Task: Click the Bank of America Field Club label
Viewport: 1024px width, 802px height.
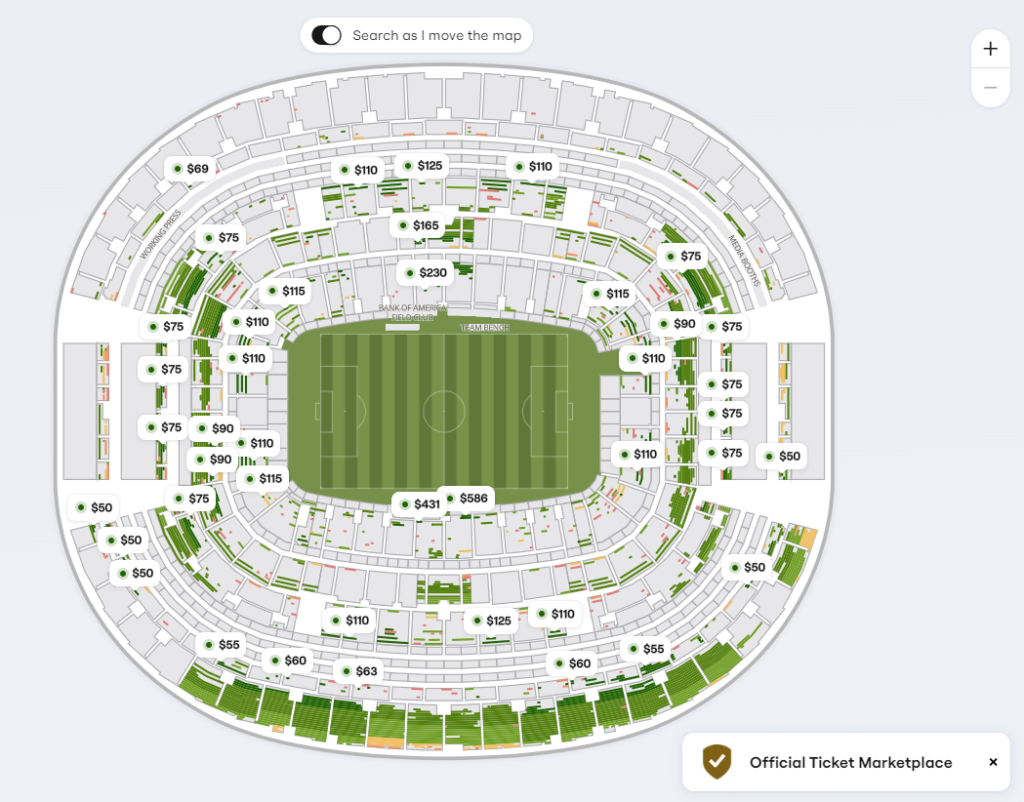Action: click(x=412, y=312)
